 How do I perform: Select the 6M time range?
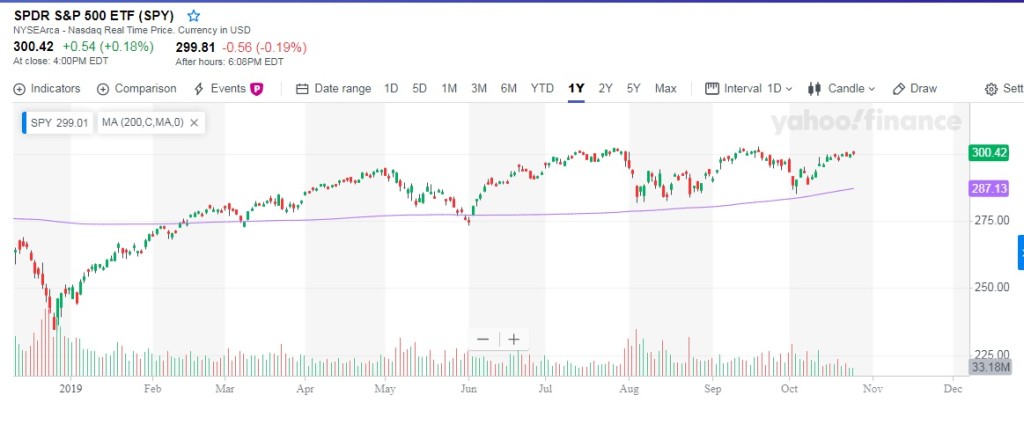tap(509, 88)
